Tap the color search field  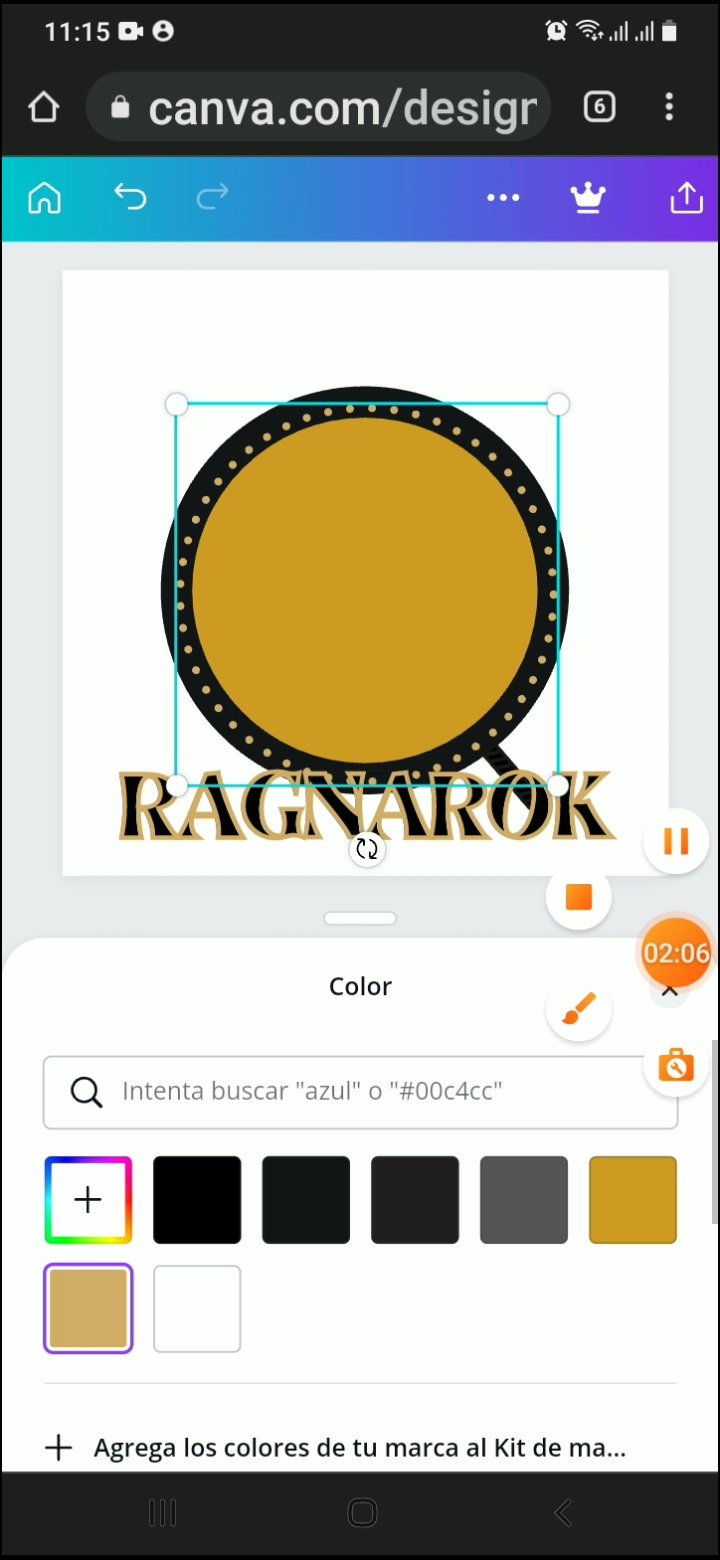tap(360, 1091)
